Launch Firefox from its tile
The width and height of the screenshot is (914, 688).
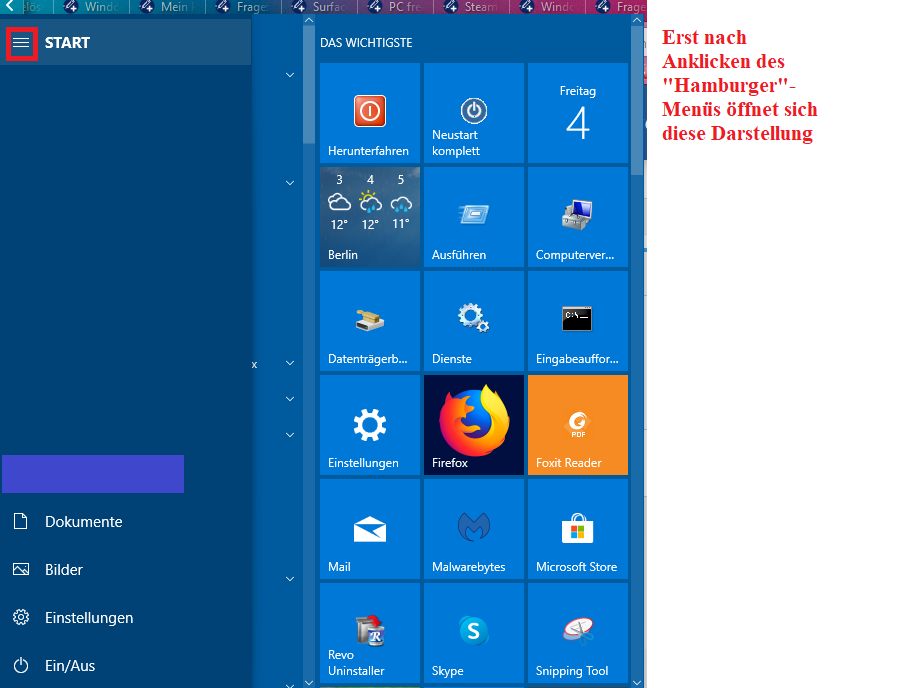473,425
